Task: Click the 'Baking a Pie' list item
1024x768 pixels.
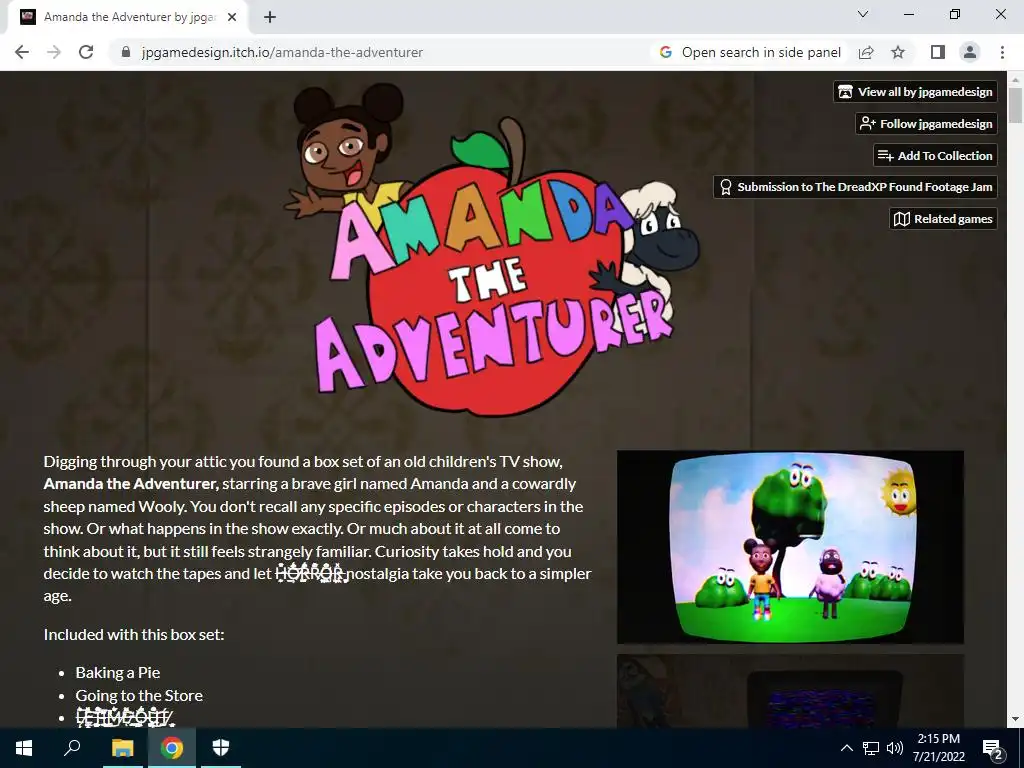Action: click(x=118, y=673)
